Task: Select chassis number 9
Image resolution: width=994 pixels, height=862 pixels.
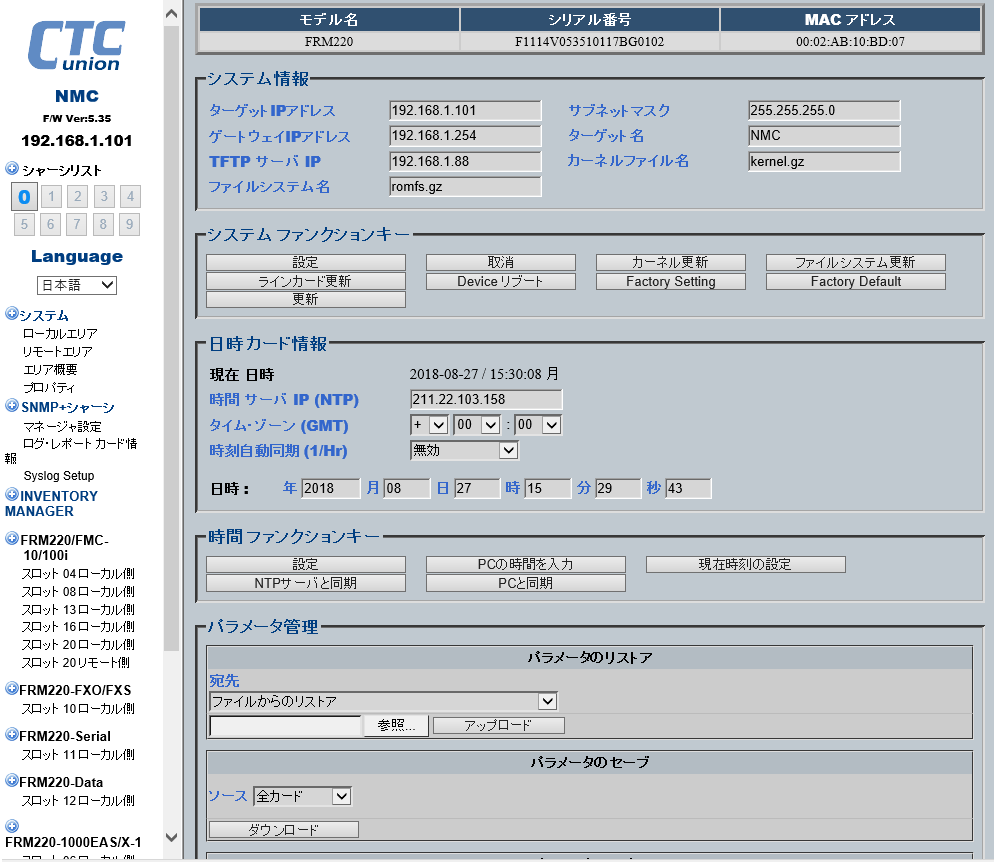Action: click(x=129, y=224)
